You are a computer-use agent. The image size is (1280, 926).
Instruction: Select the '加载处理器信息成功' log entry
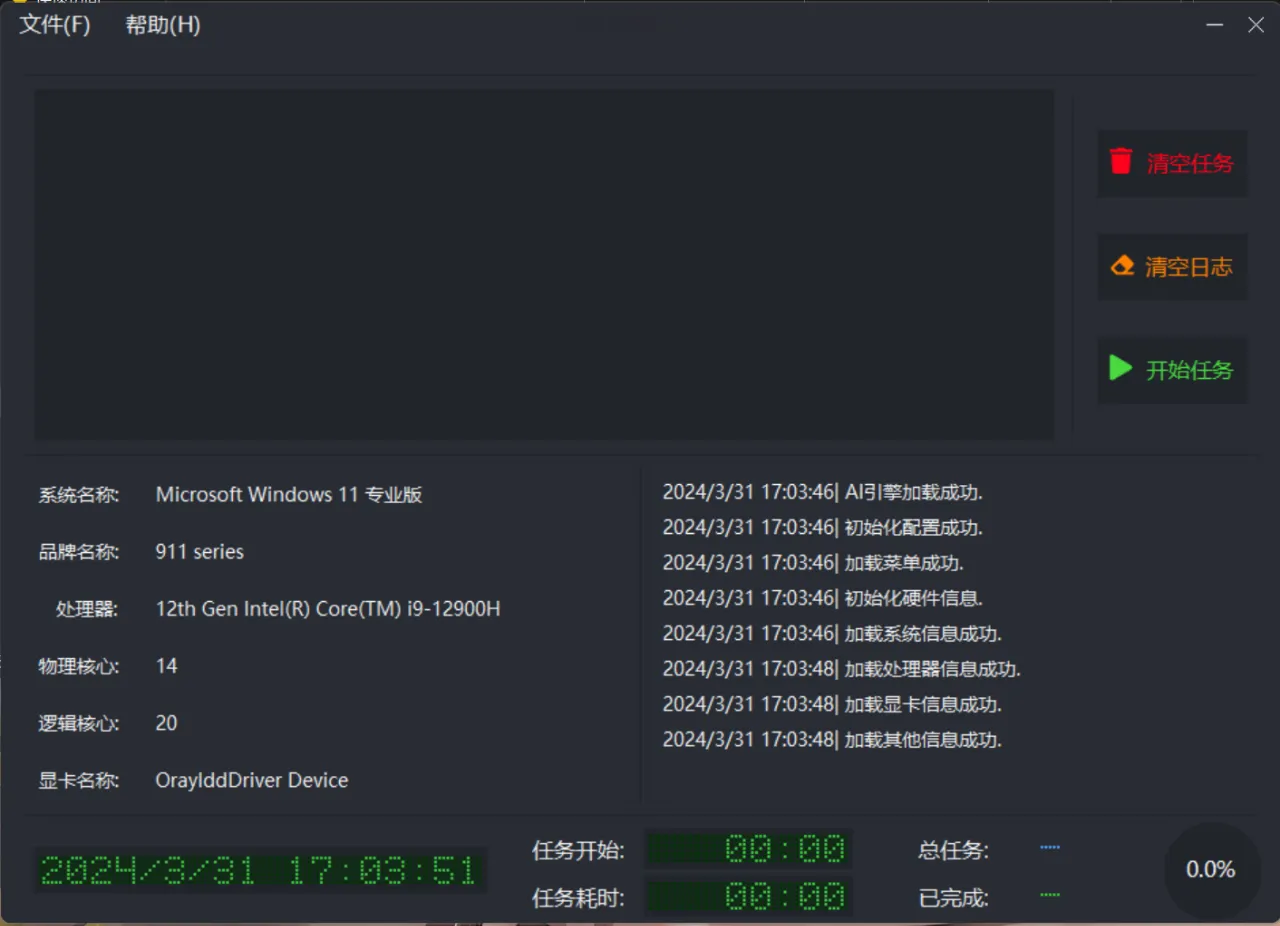click(x=841, y=669)
